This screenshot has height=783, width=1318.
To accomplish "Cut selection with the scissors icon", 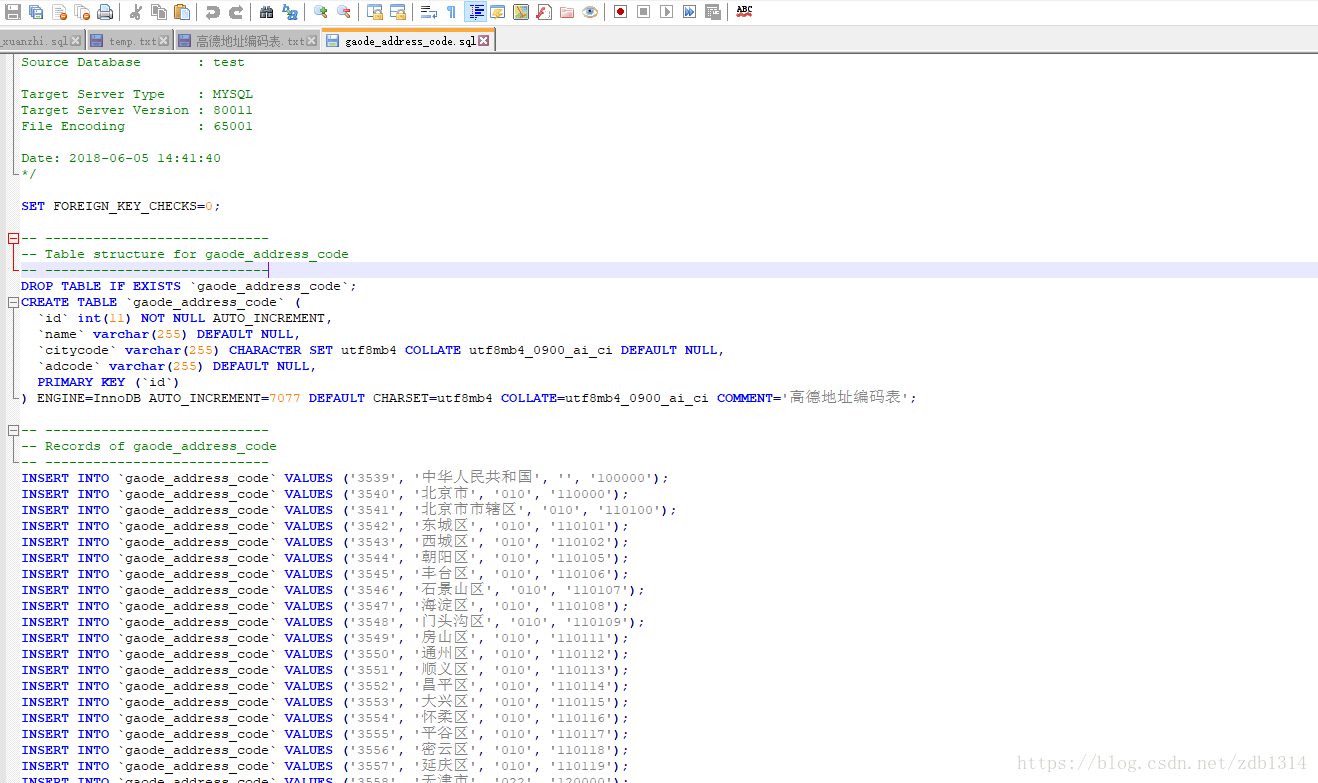I will click(x=136, y=12).
